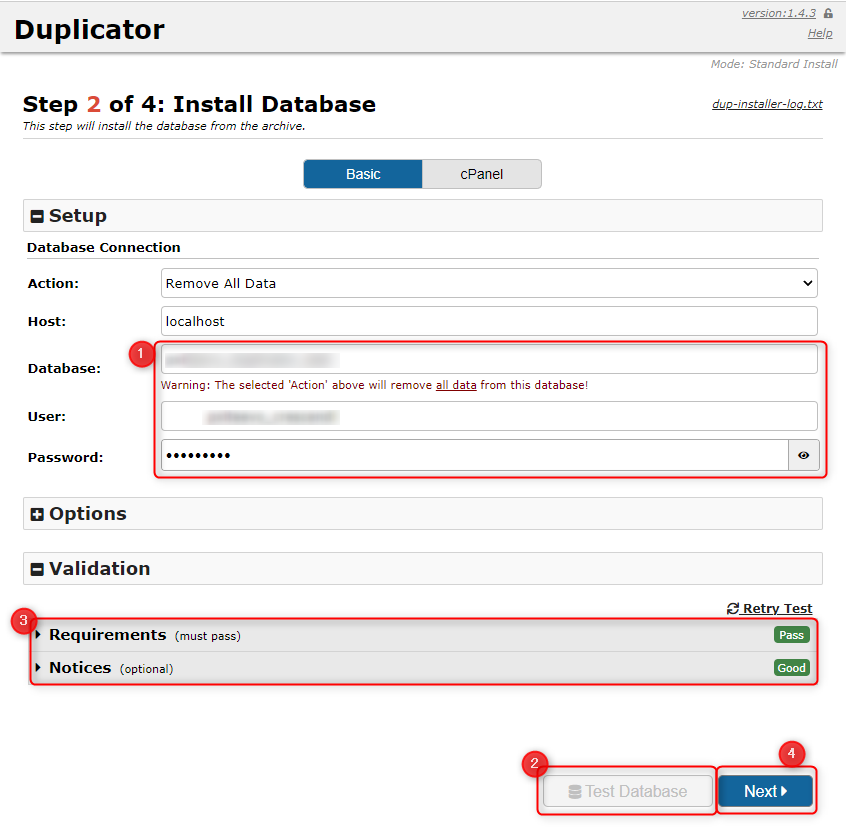The height and width of the screenshot is (836, 846).
Task: Click the 'Mode: Standard Install' text
Action: coord(774,64)
